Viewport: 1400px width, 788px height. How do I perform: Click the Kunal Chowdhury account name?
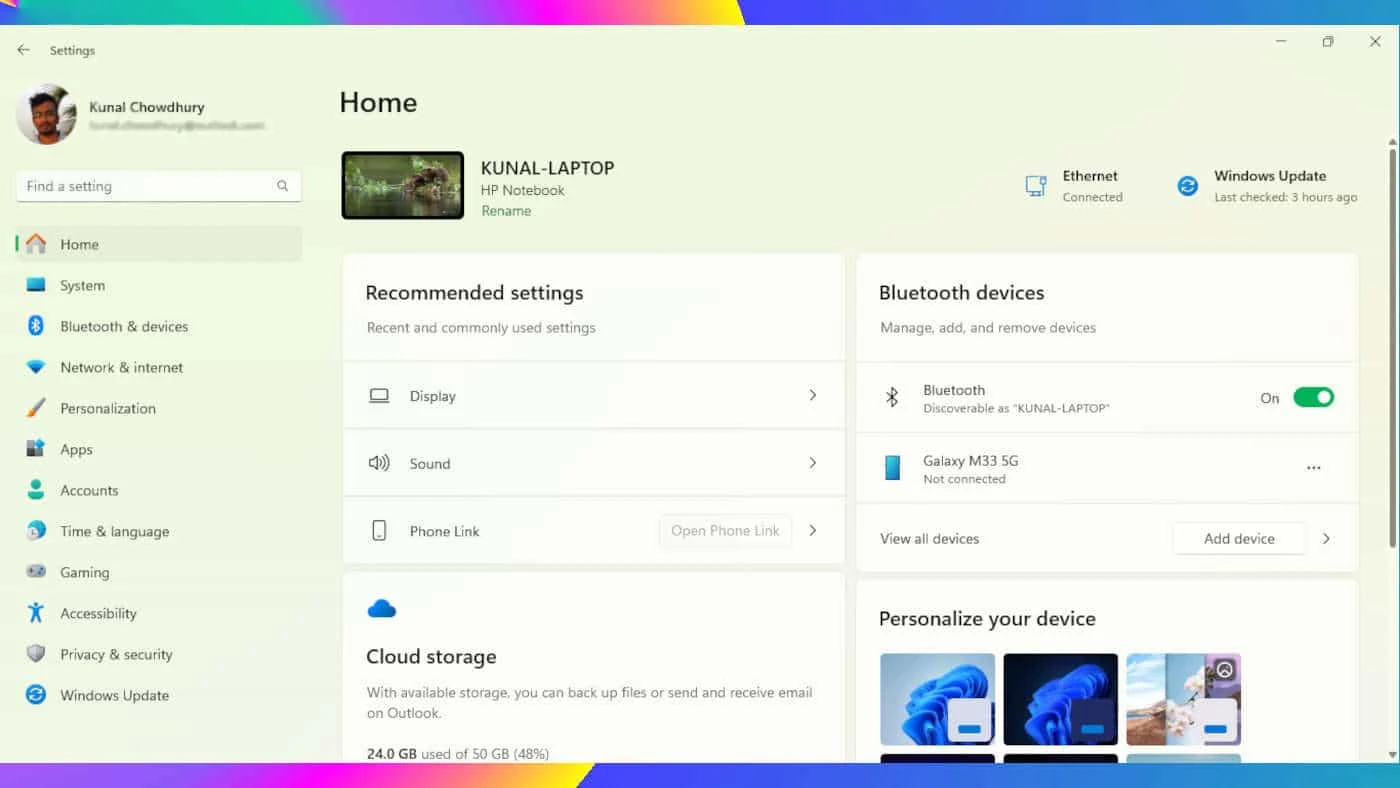pos(147,107)
